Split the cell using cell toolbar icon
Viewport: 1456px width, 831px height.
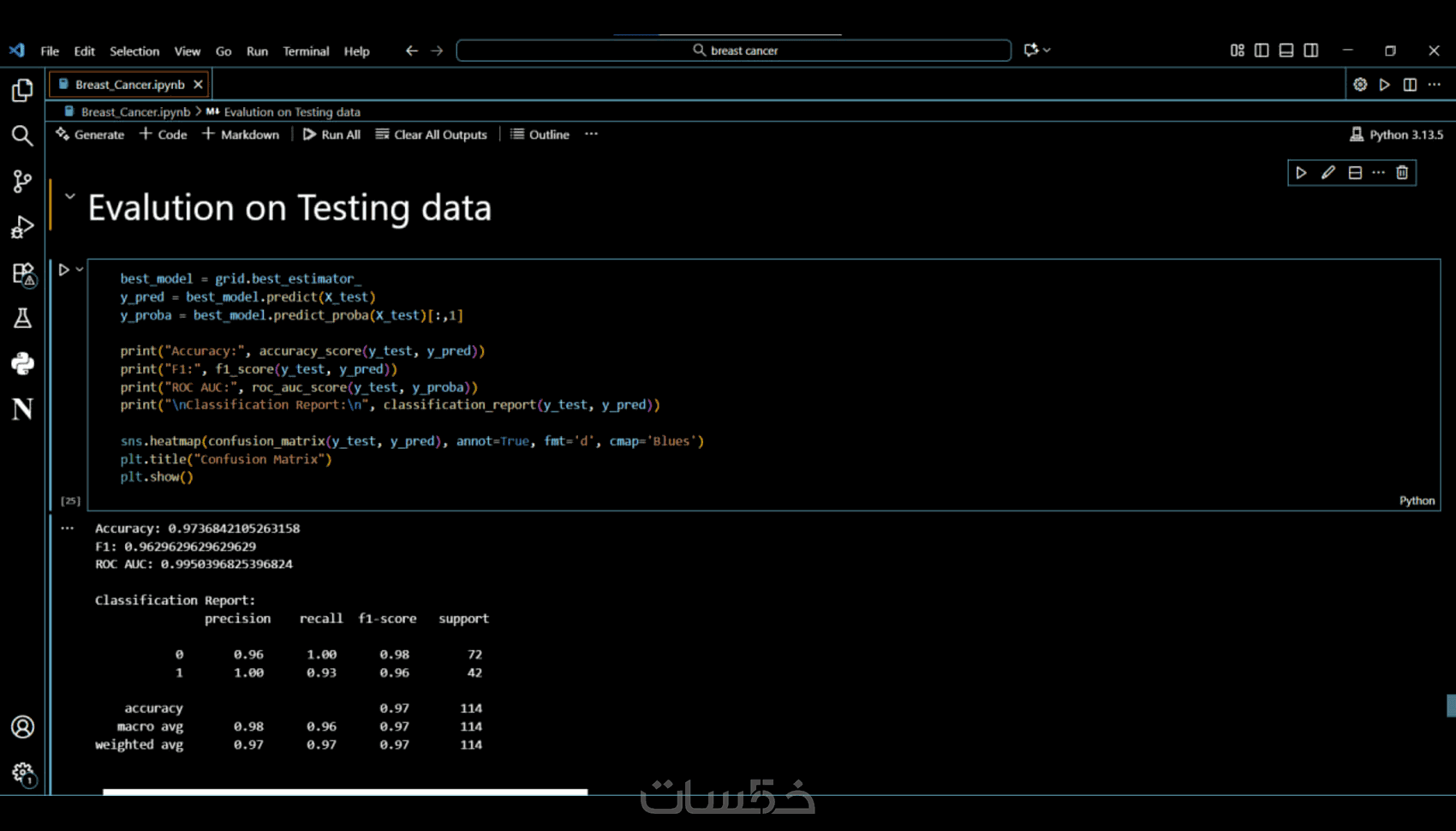[x=1355, y=173]
